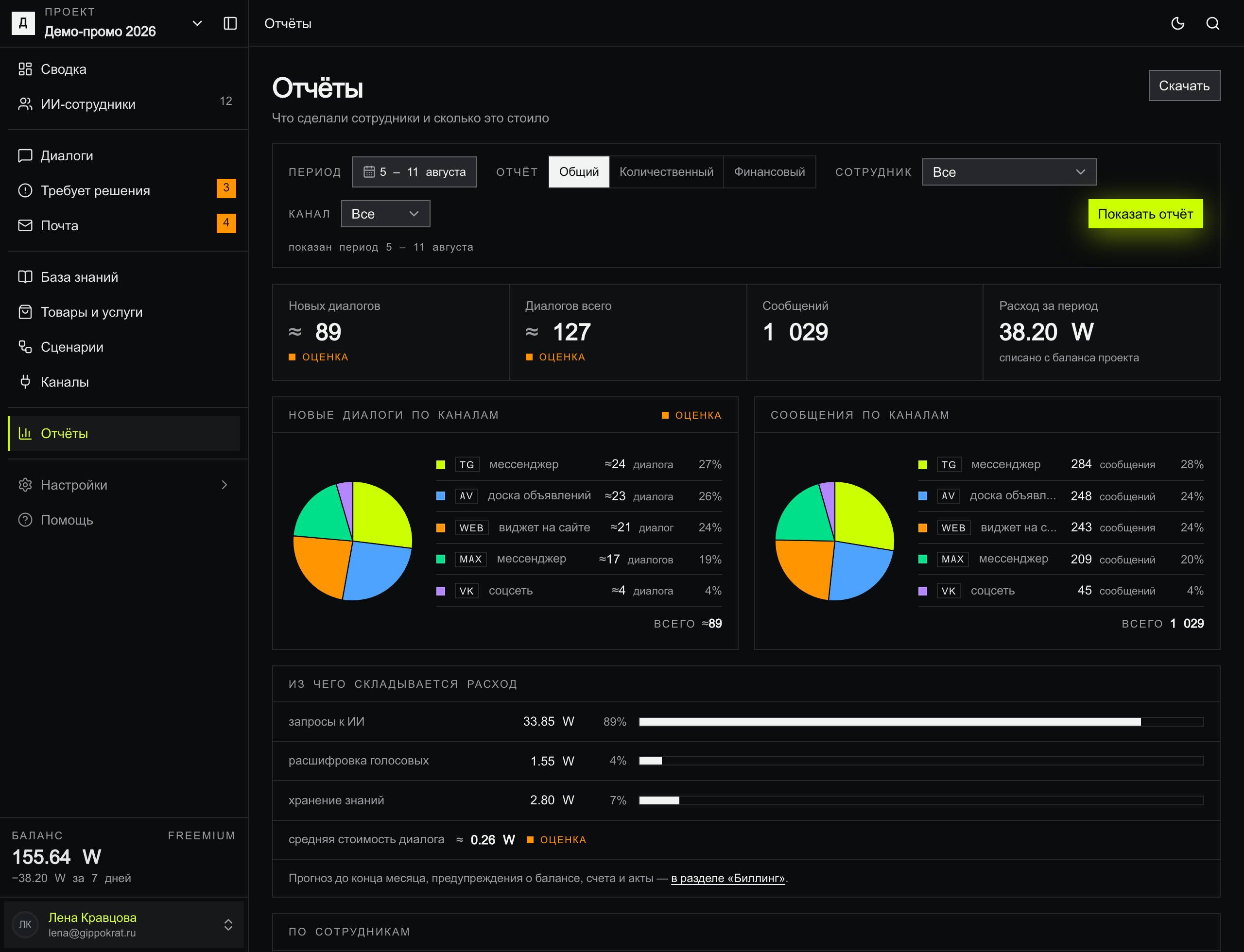The image size is (1244, 952).
Task: Open База знаний from the sidebar
Action: coord(124,277)
